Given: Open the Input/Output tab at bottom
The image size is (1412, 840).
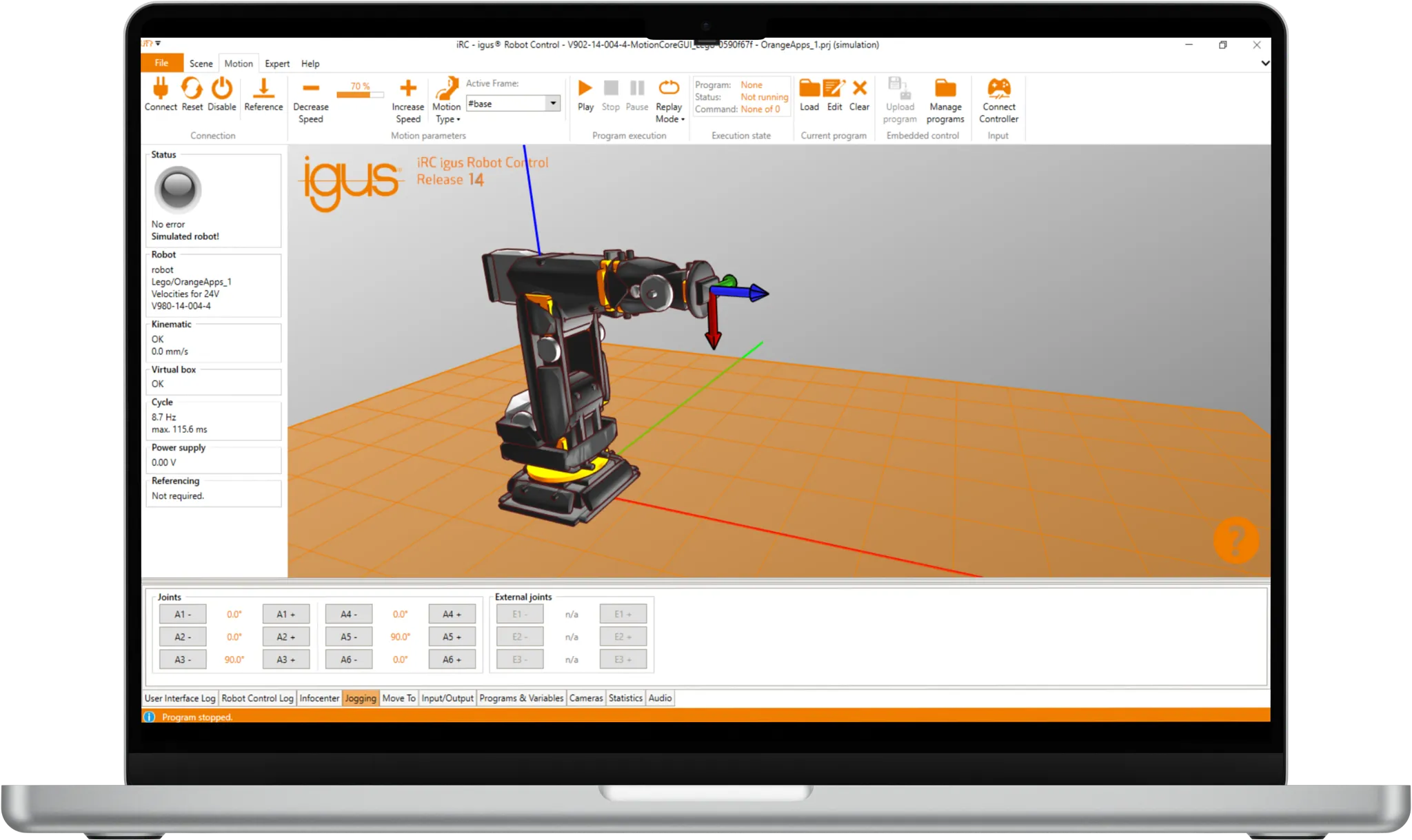Looking at the screenshot, I should [446, 698].
